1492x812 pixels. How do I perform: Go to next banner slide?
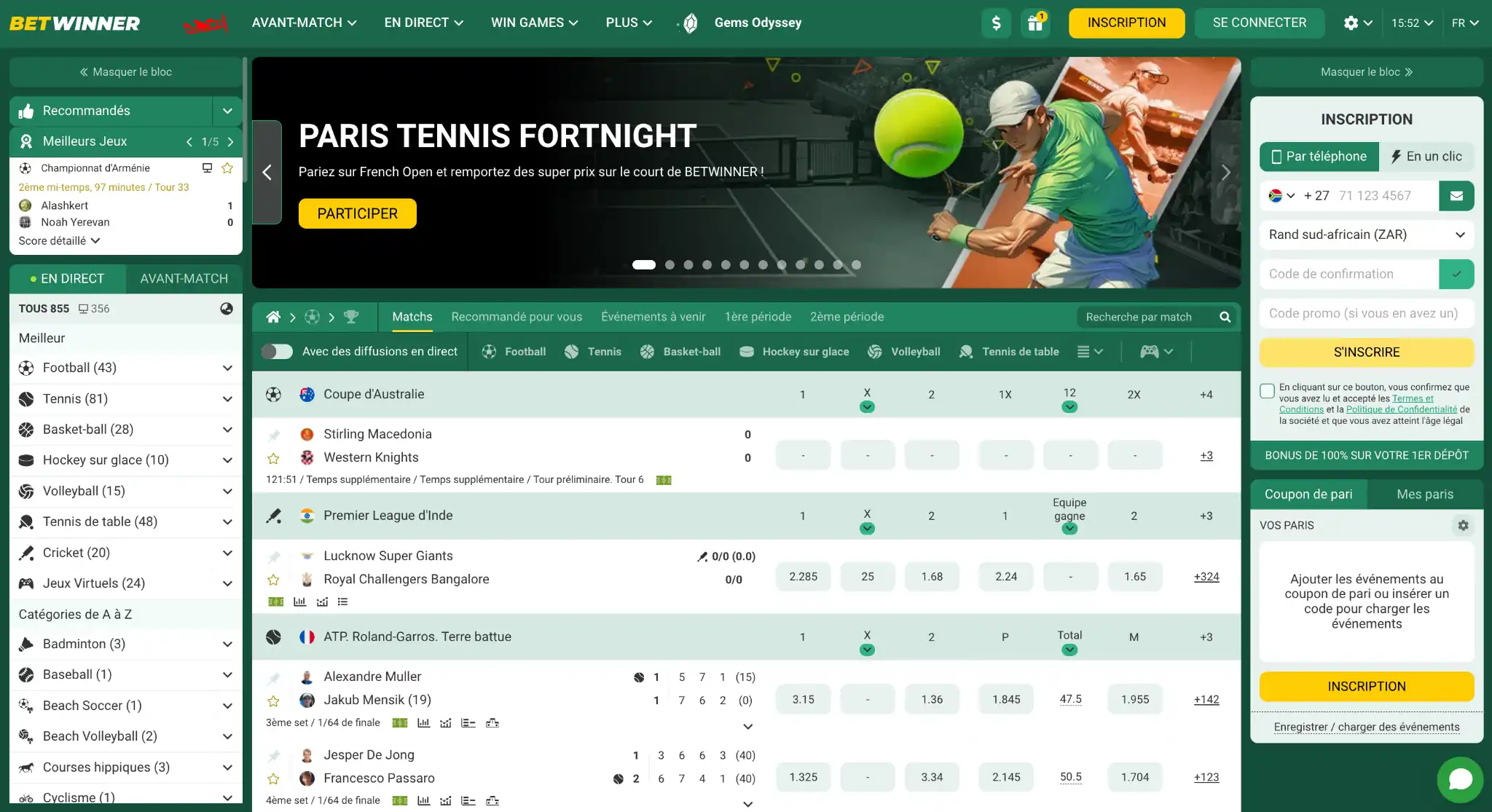pos(1225,173)
